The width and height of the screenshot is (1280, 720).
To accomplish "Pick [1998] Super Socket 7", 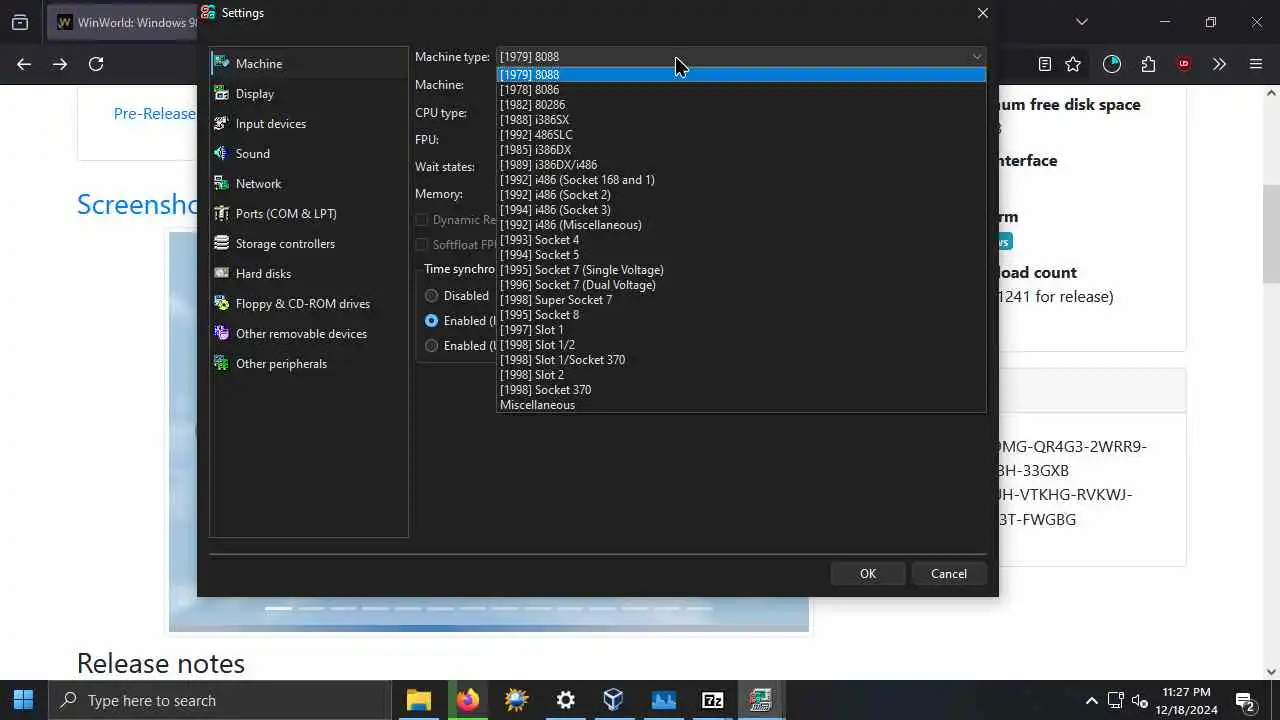I will [x=741, y=300].
